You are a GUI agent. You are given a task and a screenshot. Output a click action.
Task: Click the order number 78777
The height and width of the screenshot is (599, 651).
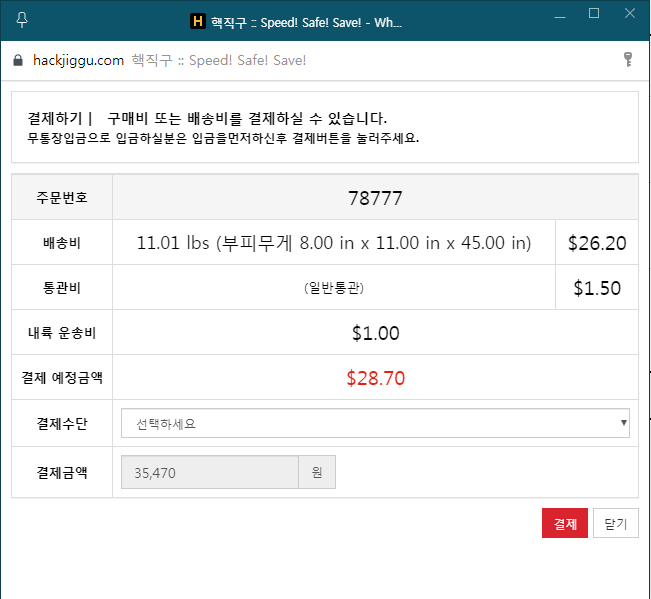tap(375, 198)
